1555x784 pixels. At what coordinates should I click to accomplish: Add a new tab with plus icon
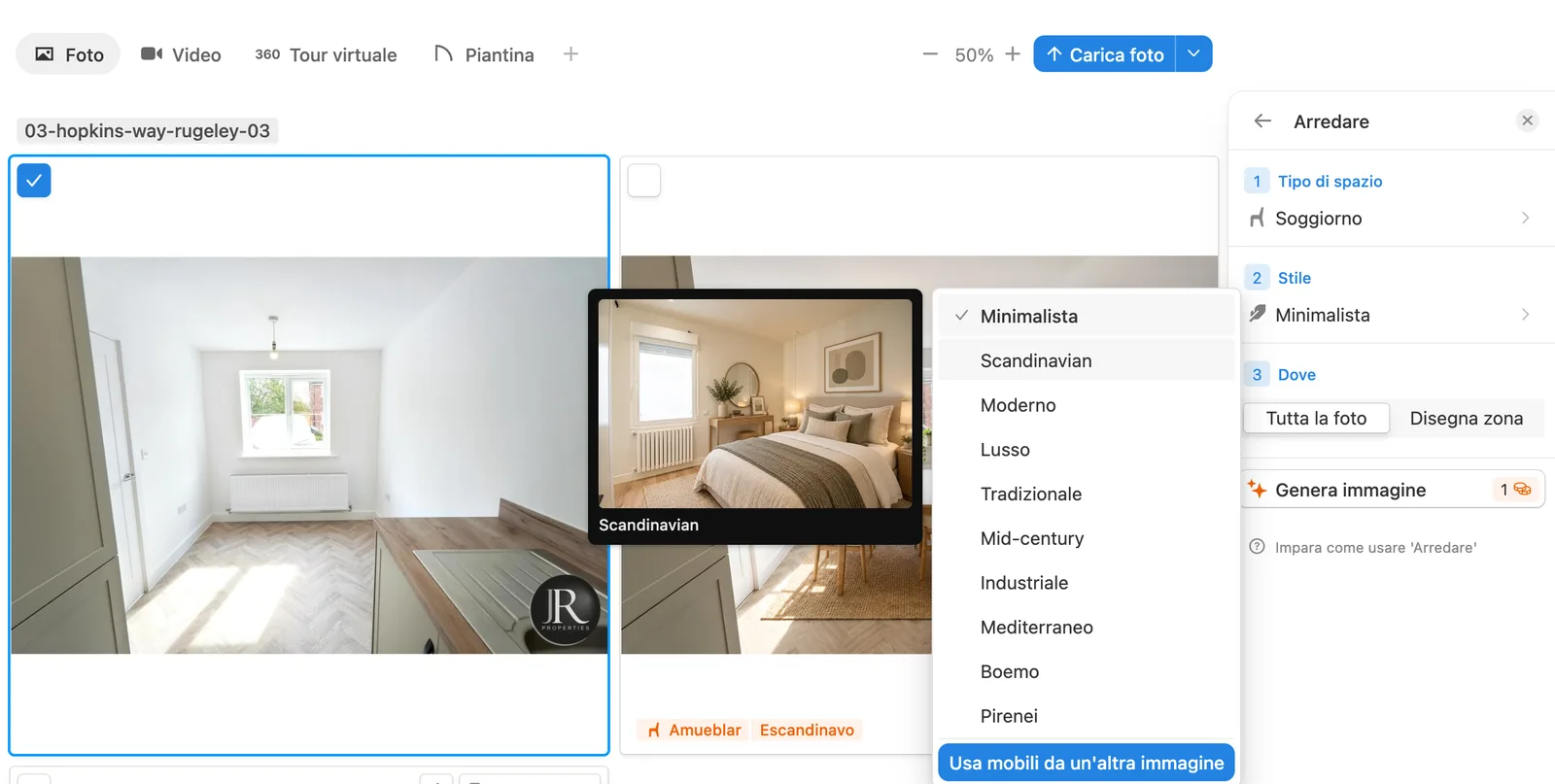click(x=570, y=54)
